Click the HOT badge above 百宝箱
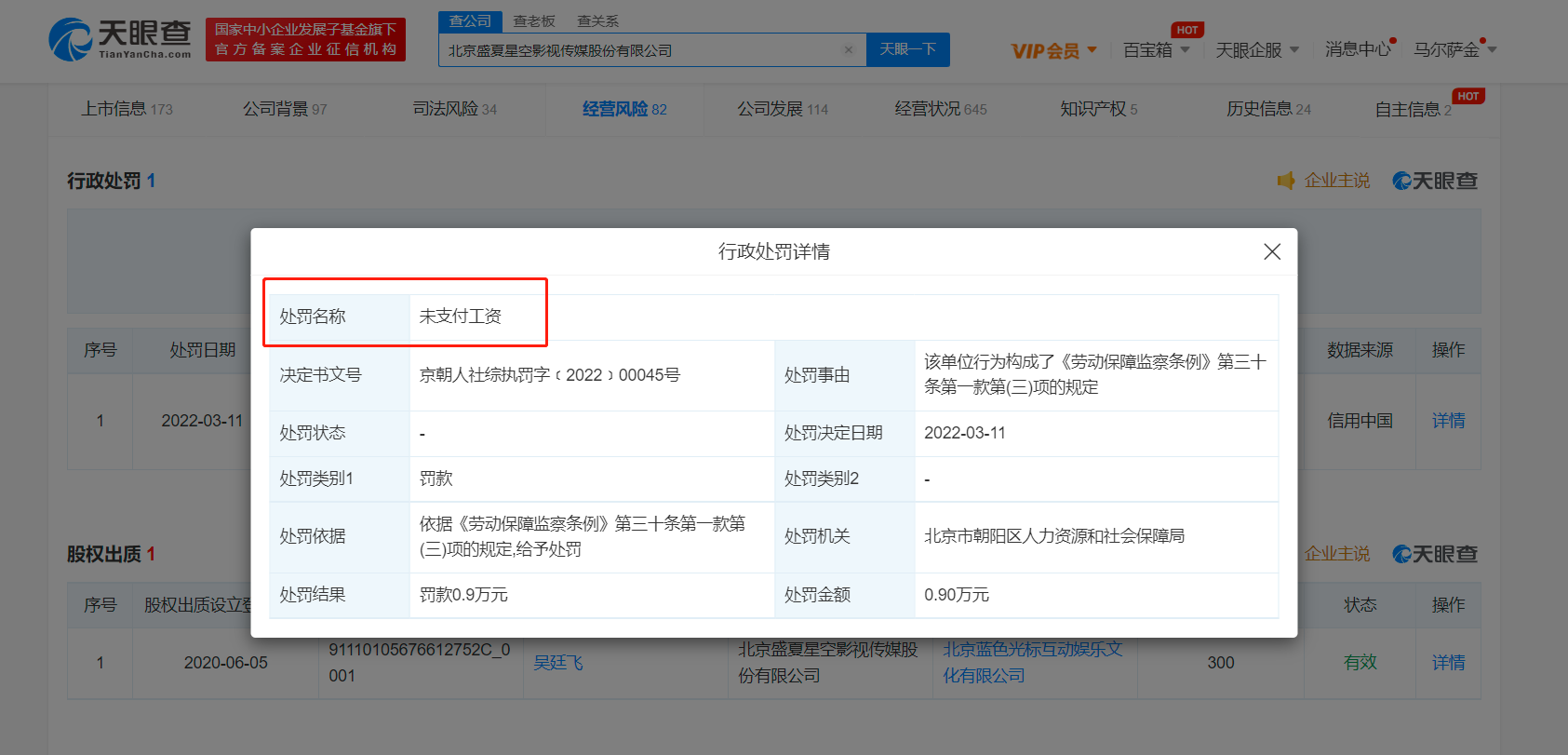Screen dimensions: 1568x755 point(1187,30)
